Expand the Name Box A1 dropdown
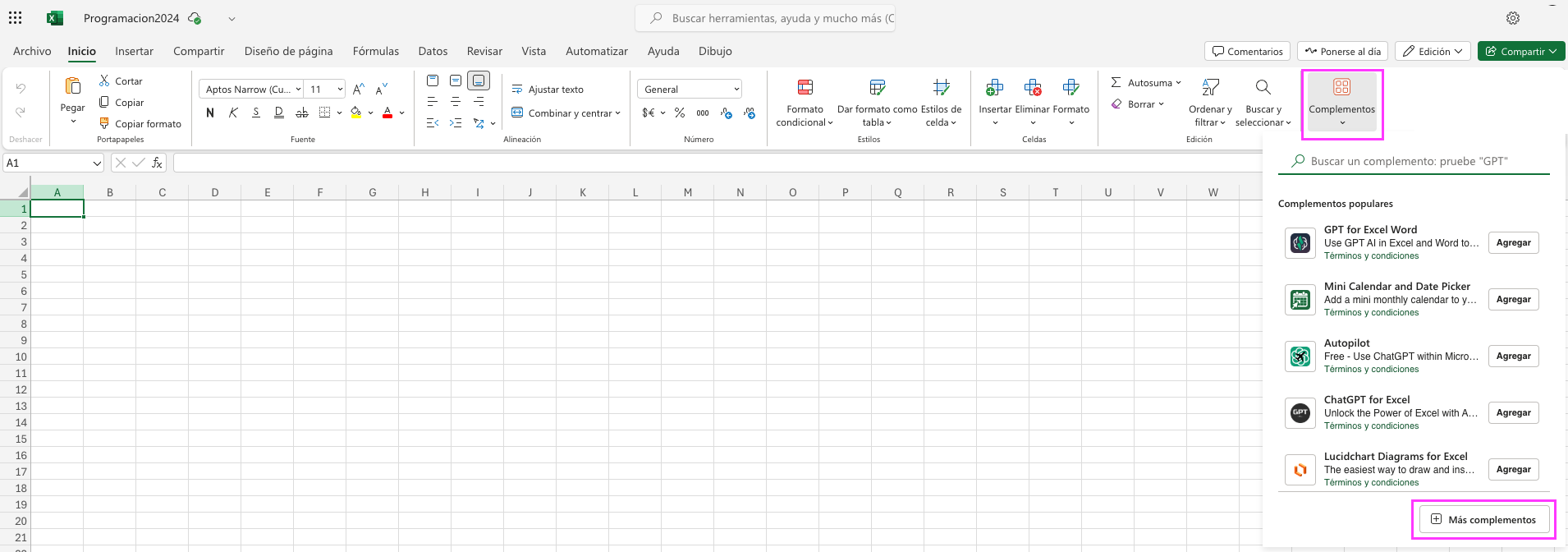Screen dimensions: 1568x552 [97, 163]
